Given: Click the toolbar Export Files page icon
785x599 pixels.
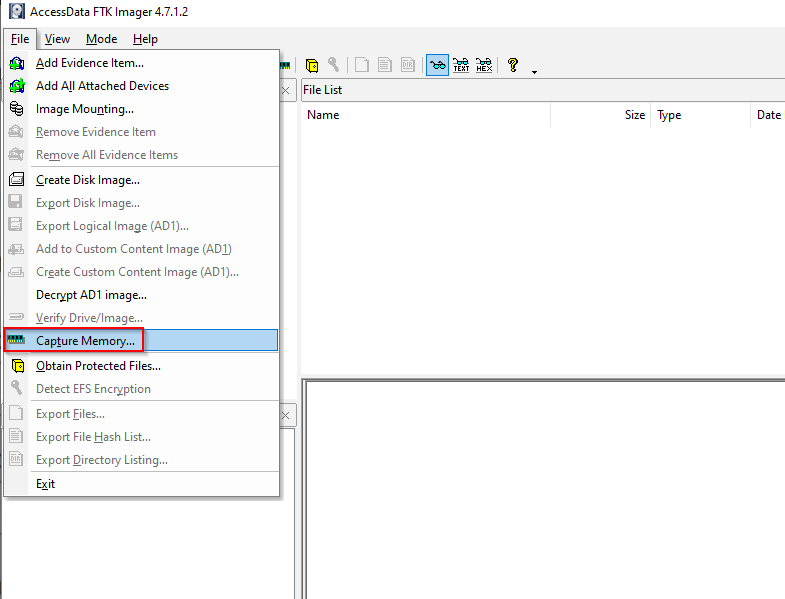Looking at the screenshot, I should (361, 65).
